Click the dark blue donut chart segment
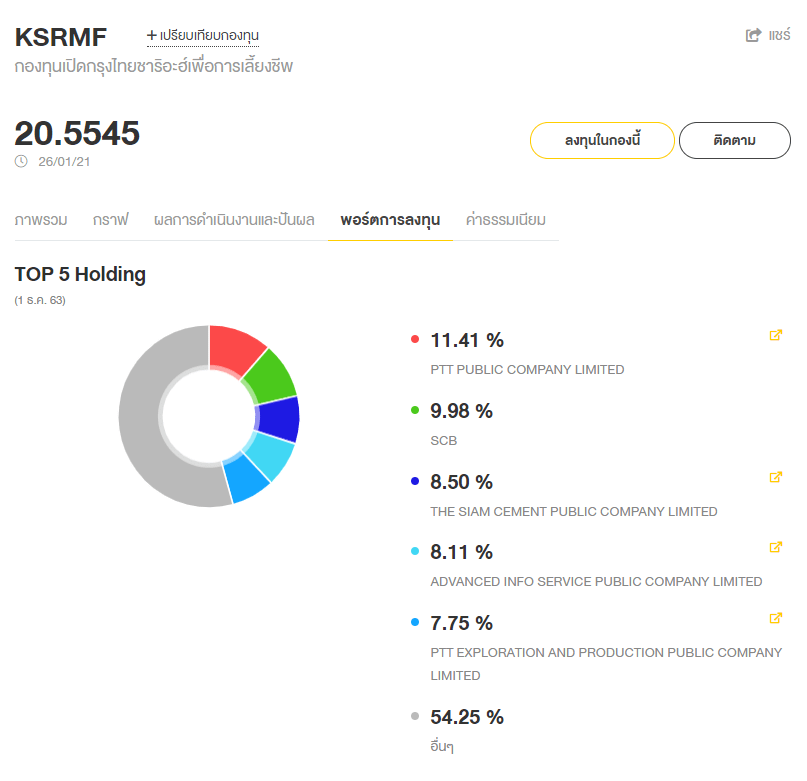 coord(278,419)
